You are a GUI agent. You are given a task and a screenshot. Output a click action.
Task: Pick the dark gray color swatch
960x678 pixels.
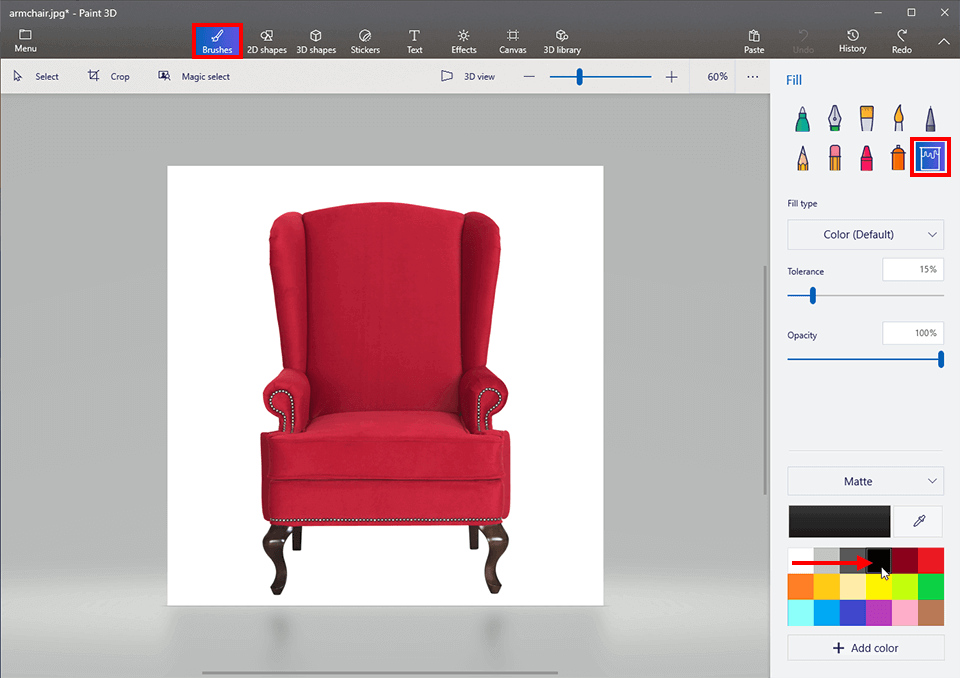[852, 560]
